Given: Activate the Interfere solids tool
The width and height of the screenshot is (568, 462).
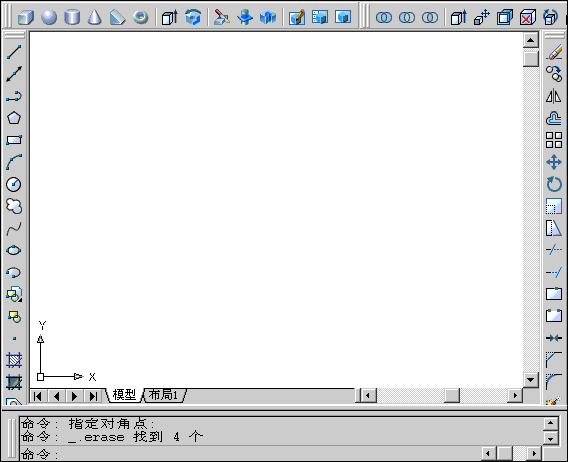Looking at the screenshot, I should pyautogui.click(x=268, y=17).
